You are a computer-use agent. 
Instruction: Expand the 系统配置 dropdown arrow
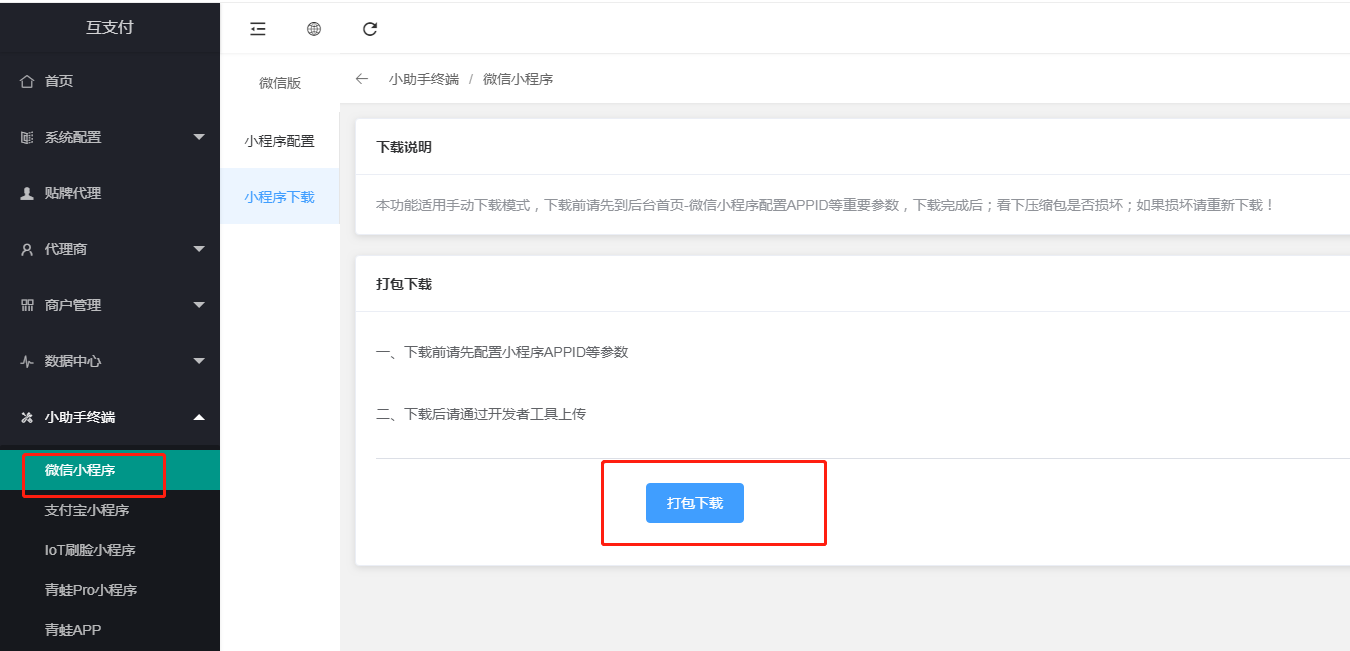pos(199,137)
